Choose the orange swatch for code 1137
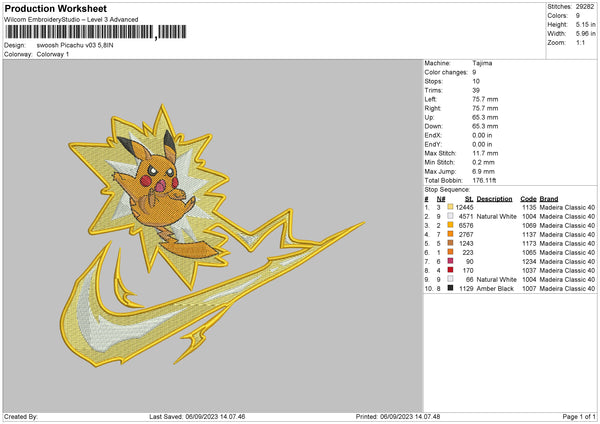600x424 pixels. pyautogui.click(x=450, y=234)
